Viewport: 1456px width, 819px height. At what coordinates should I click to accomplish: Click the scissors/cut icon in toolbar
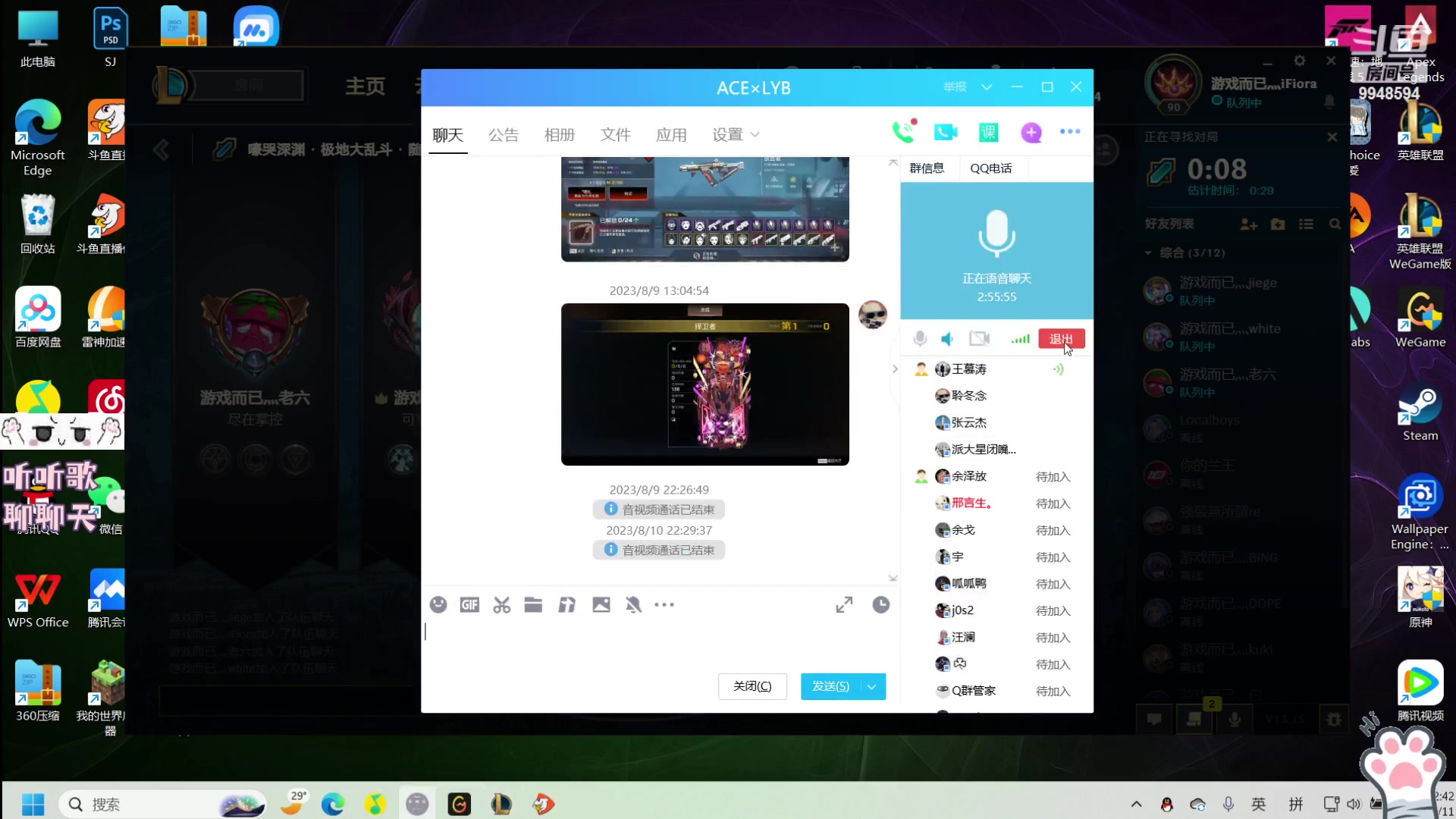pos(502,604)
